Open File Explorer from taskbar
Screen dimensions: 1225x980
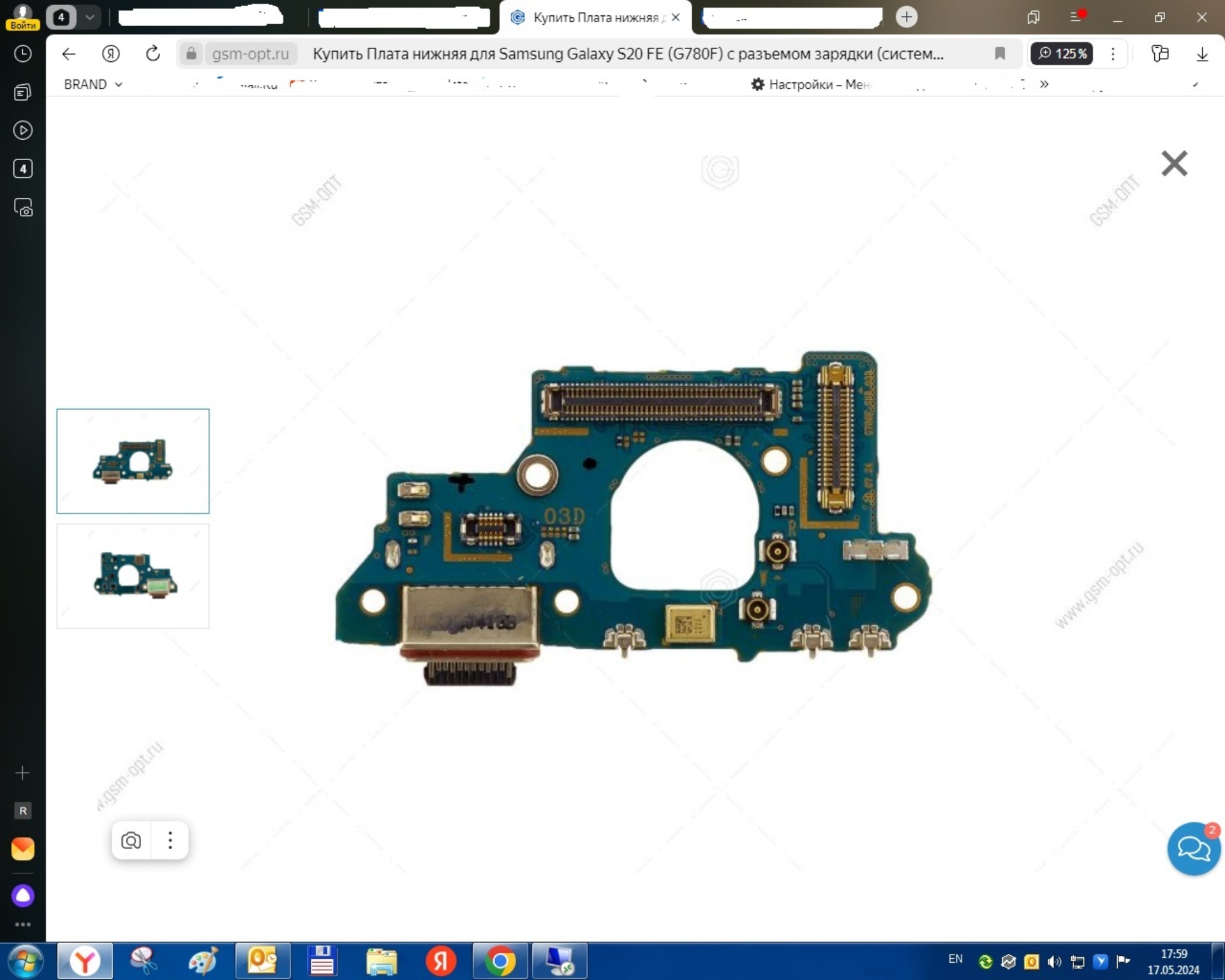coord(382,961)
